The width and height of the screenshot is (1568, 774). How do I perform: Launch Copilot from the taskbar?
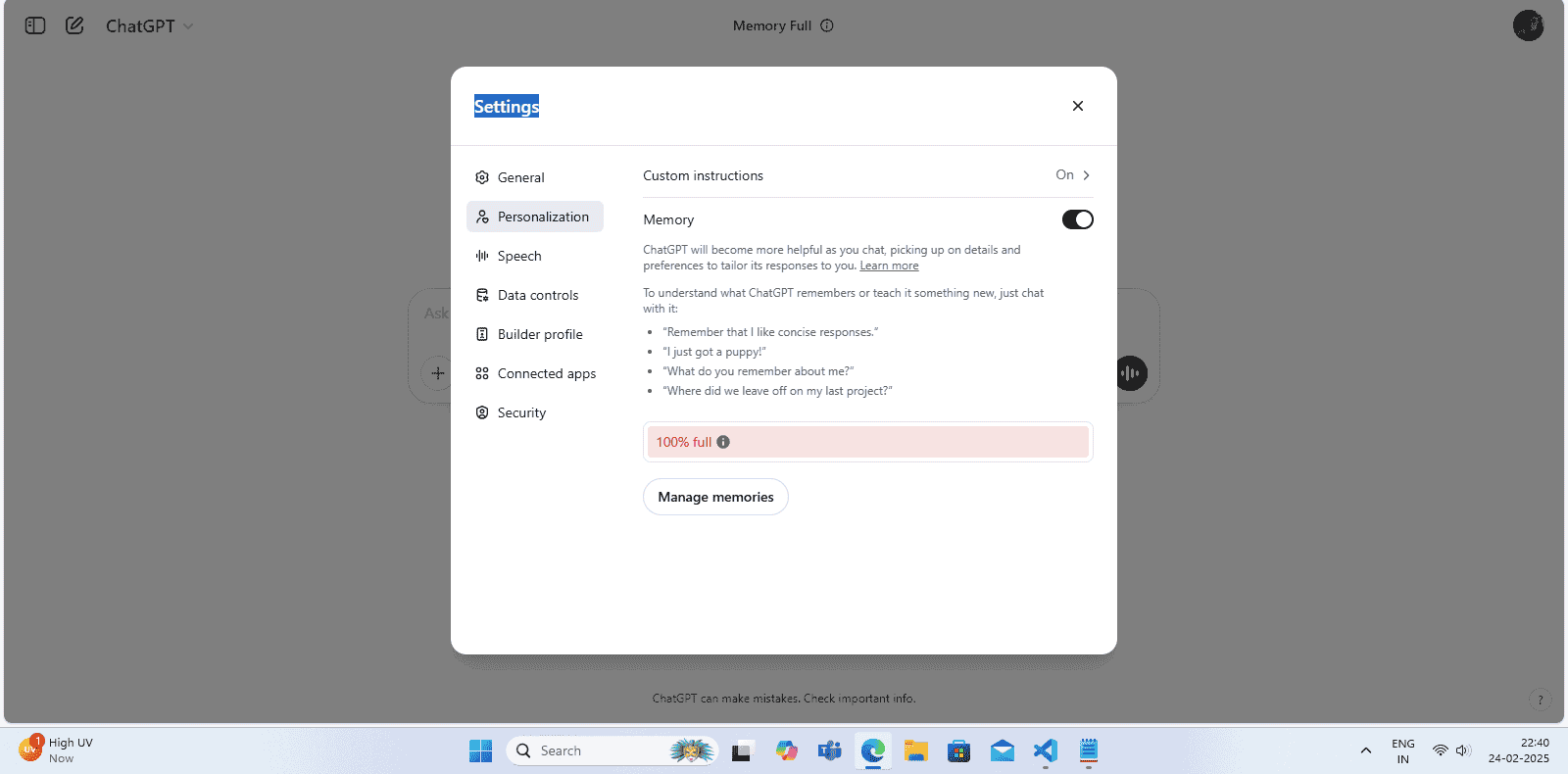(786, 751)
